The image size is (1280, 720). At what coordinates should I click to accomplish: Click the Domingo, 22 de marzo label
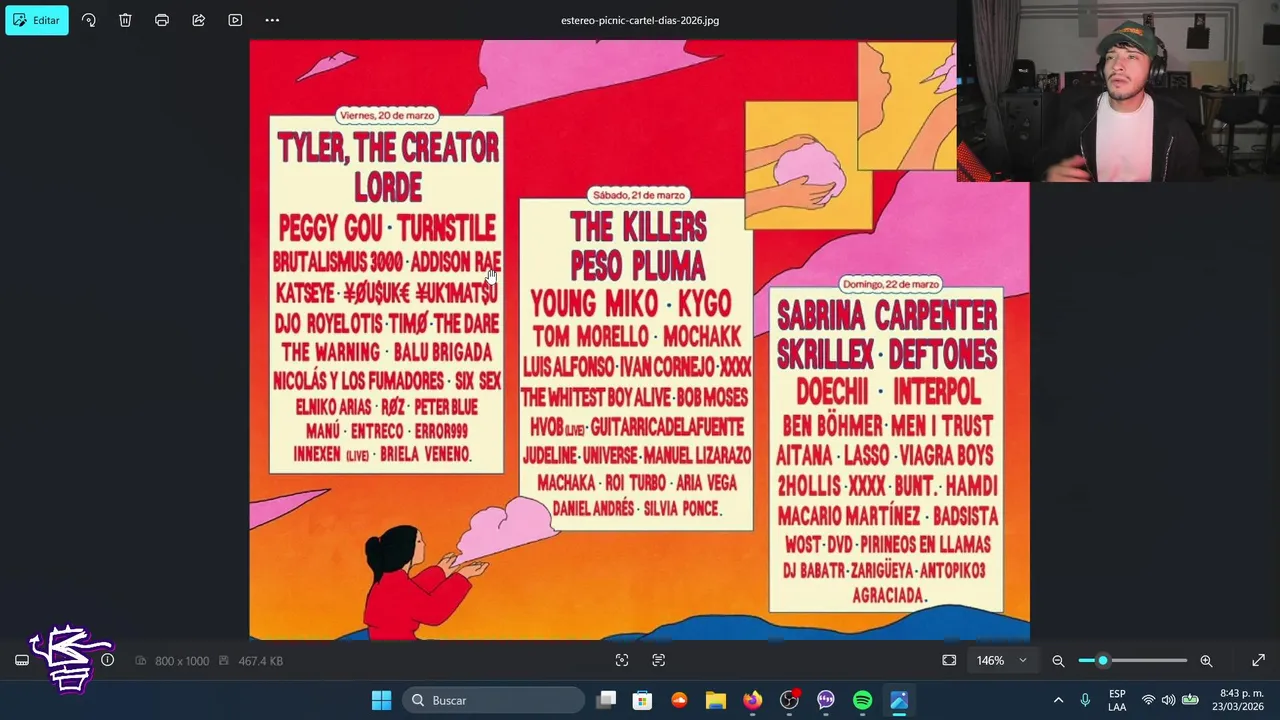(890, 284)
